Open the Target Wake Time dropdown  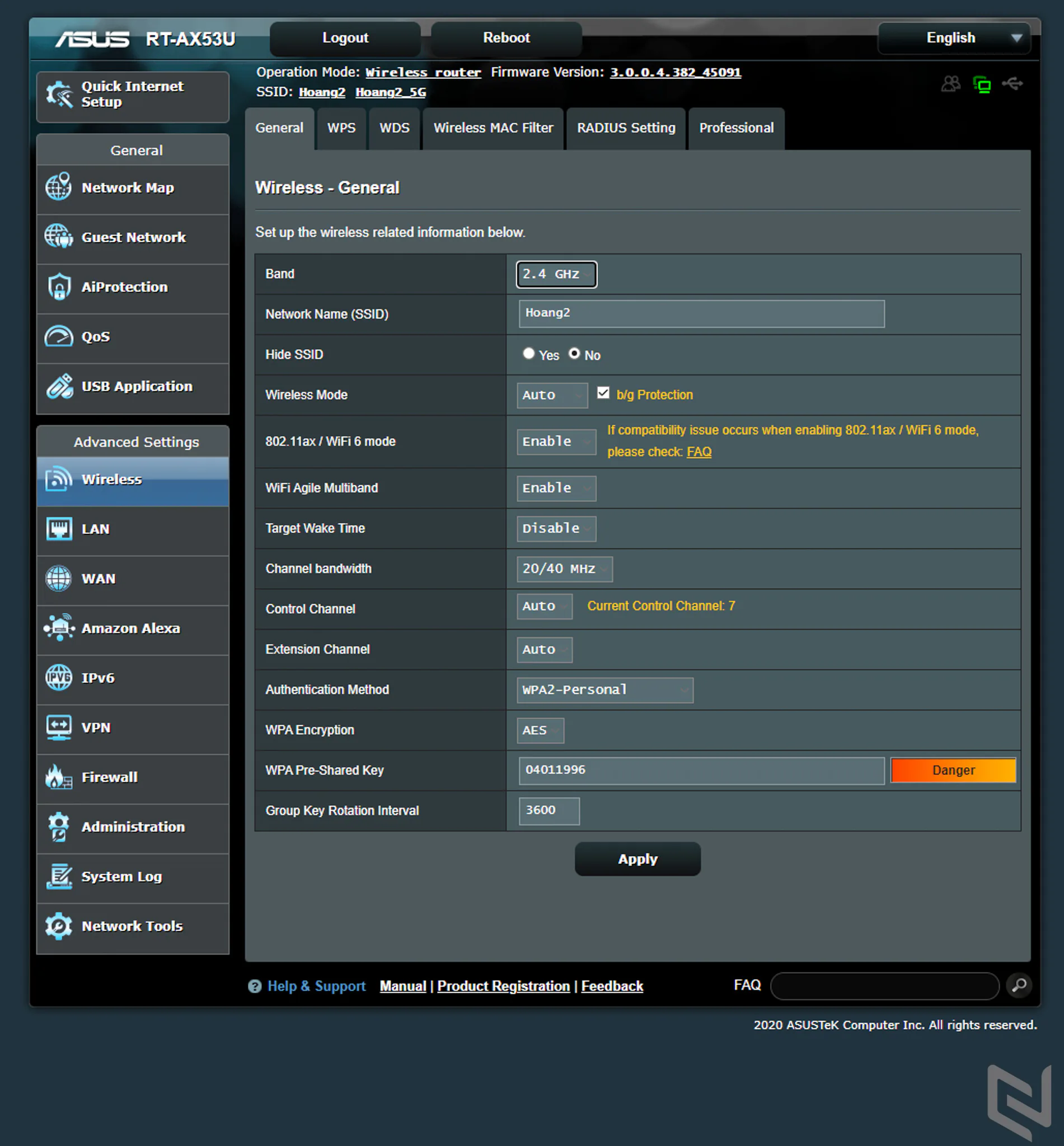point(556,528)
